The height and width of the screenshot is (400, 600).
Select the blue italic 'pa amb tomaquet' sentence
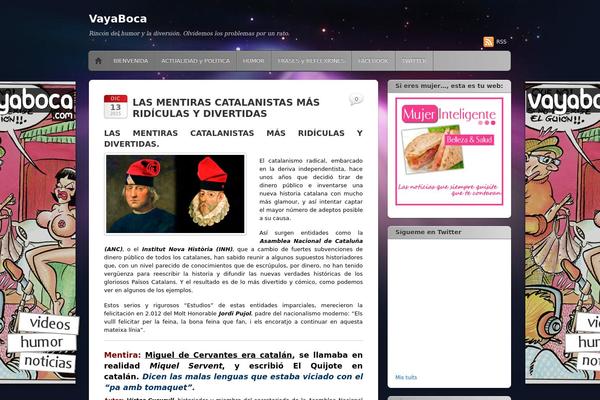click(233, 382)
